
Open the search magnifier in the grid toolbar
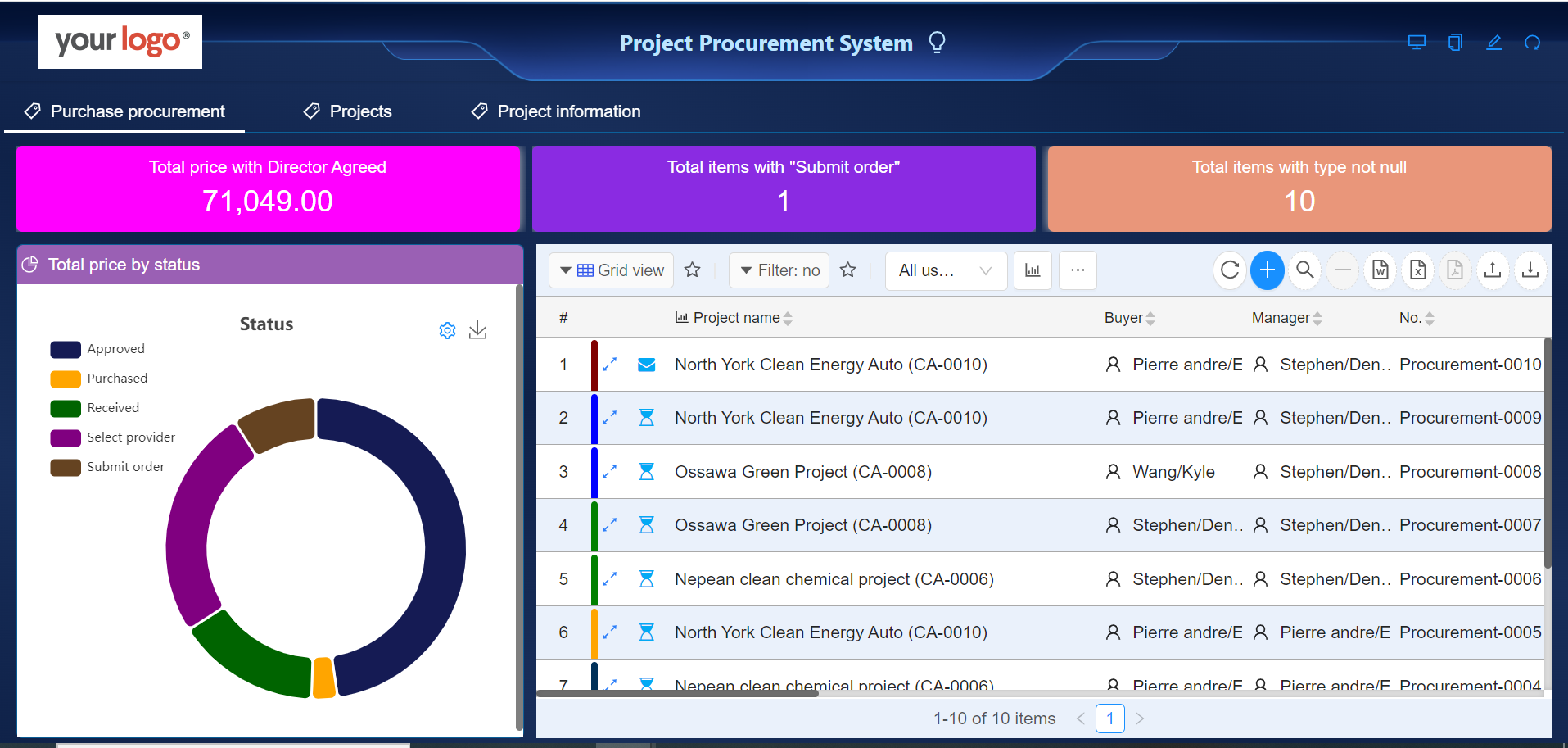point(1305,270)
